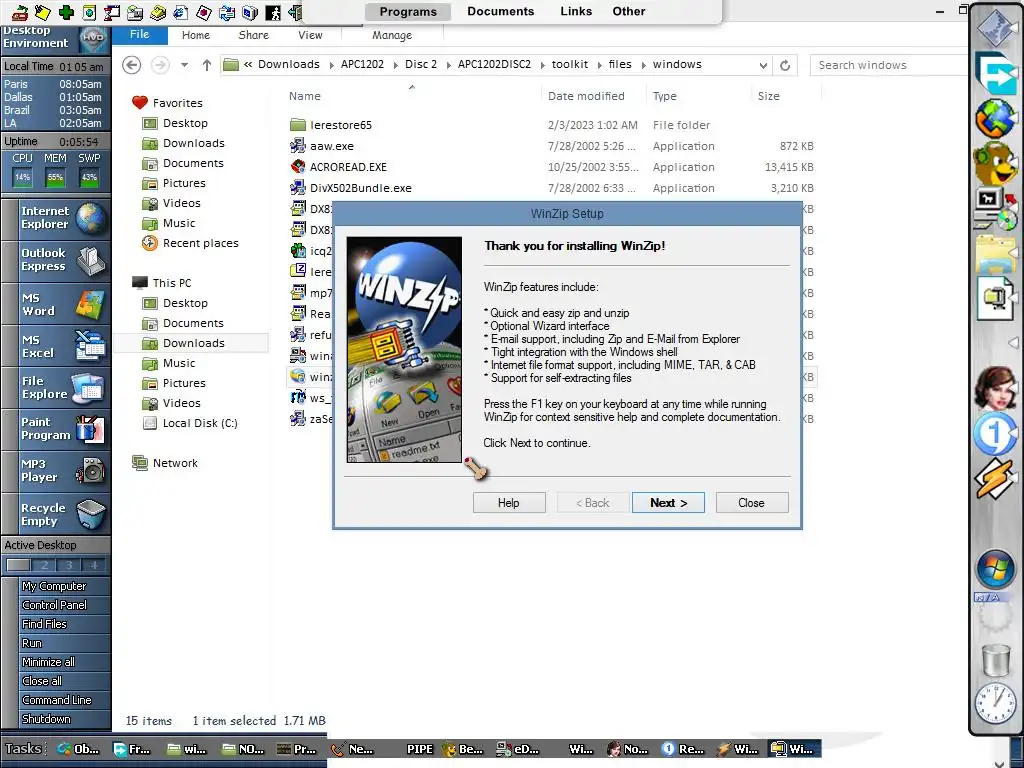Viewport: 1024px width, 768px height.
Task: Select DivX502Bundle.exe in file list
Action: click(552, 187)
